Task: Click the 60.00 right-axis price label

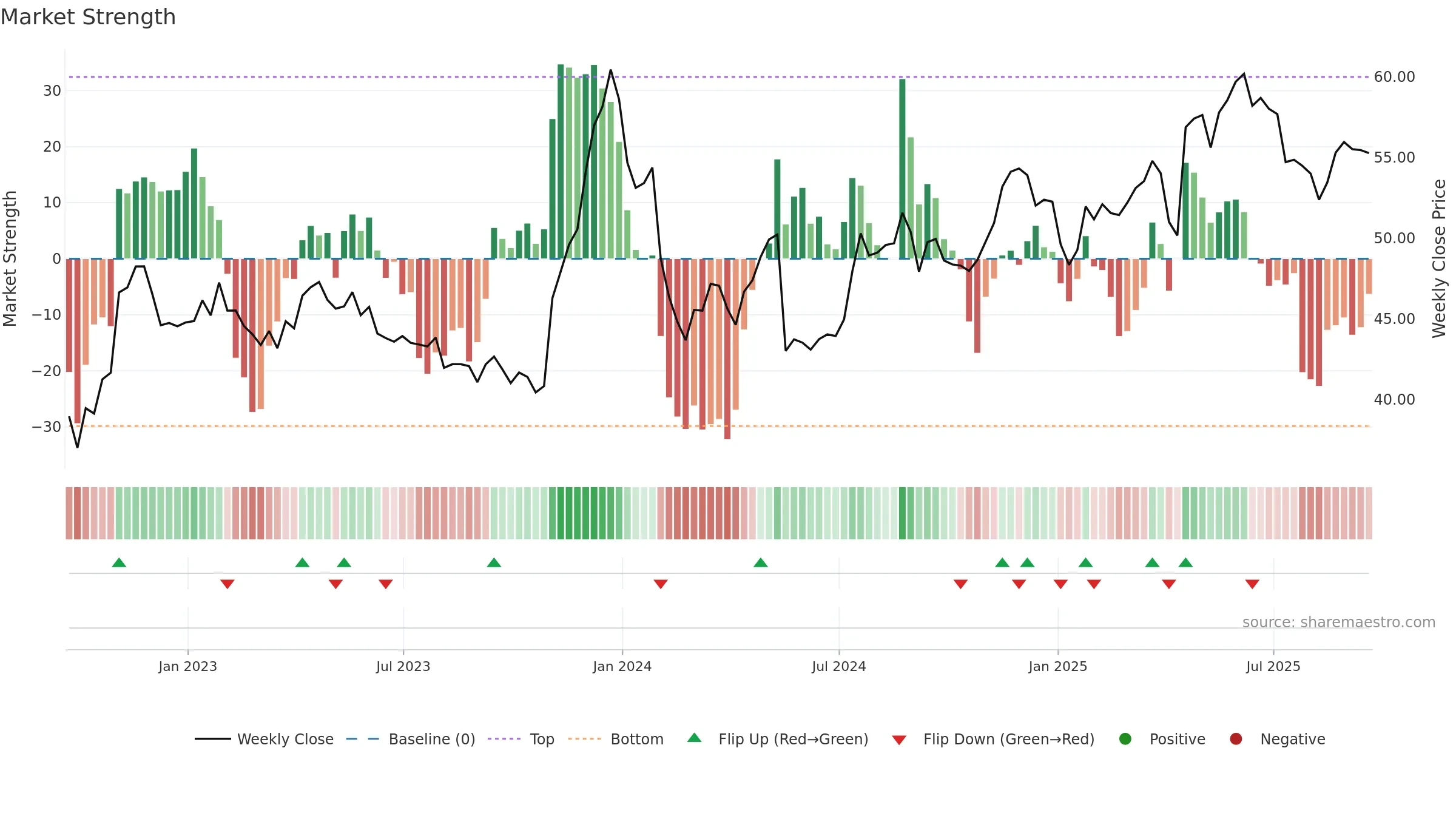Action: click(1394, 77)
